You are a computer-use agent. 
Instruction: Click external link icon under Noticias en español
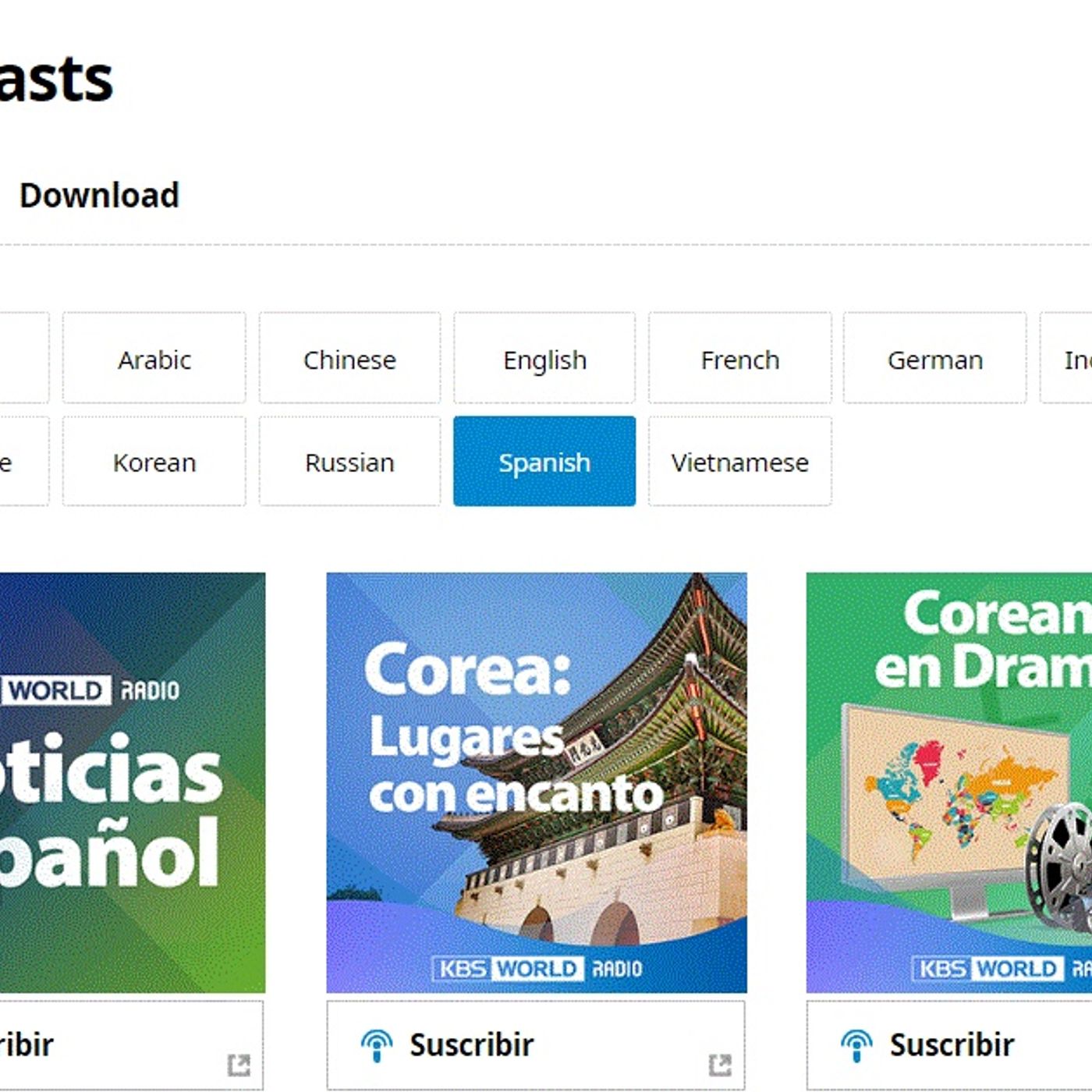pyautogui.click(x=239, y=1065)
